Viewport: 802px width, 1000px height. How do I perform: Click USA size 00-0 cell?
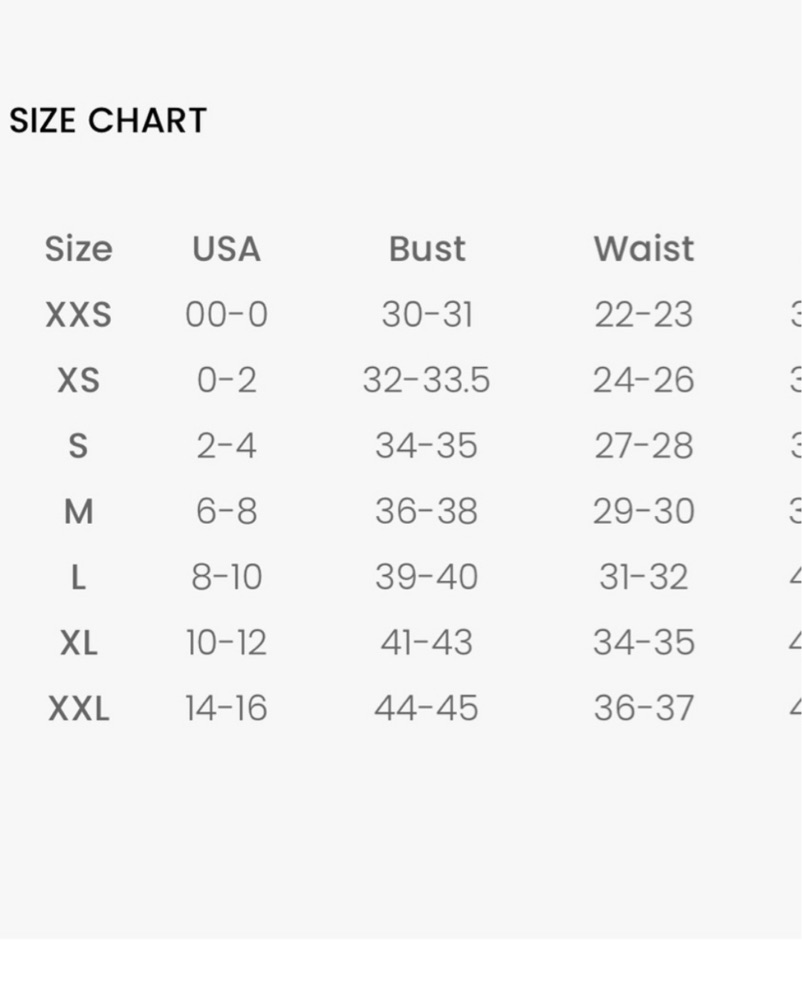[x=226, y=314]
